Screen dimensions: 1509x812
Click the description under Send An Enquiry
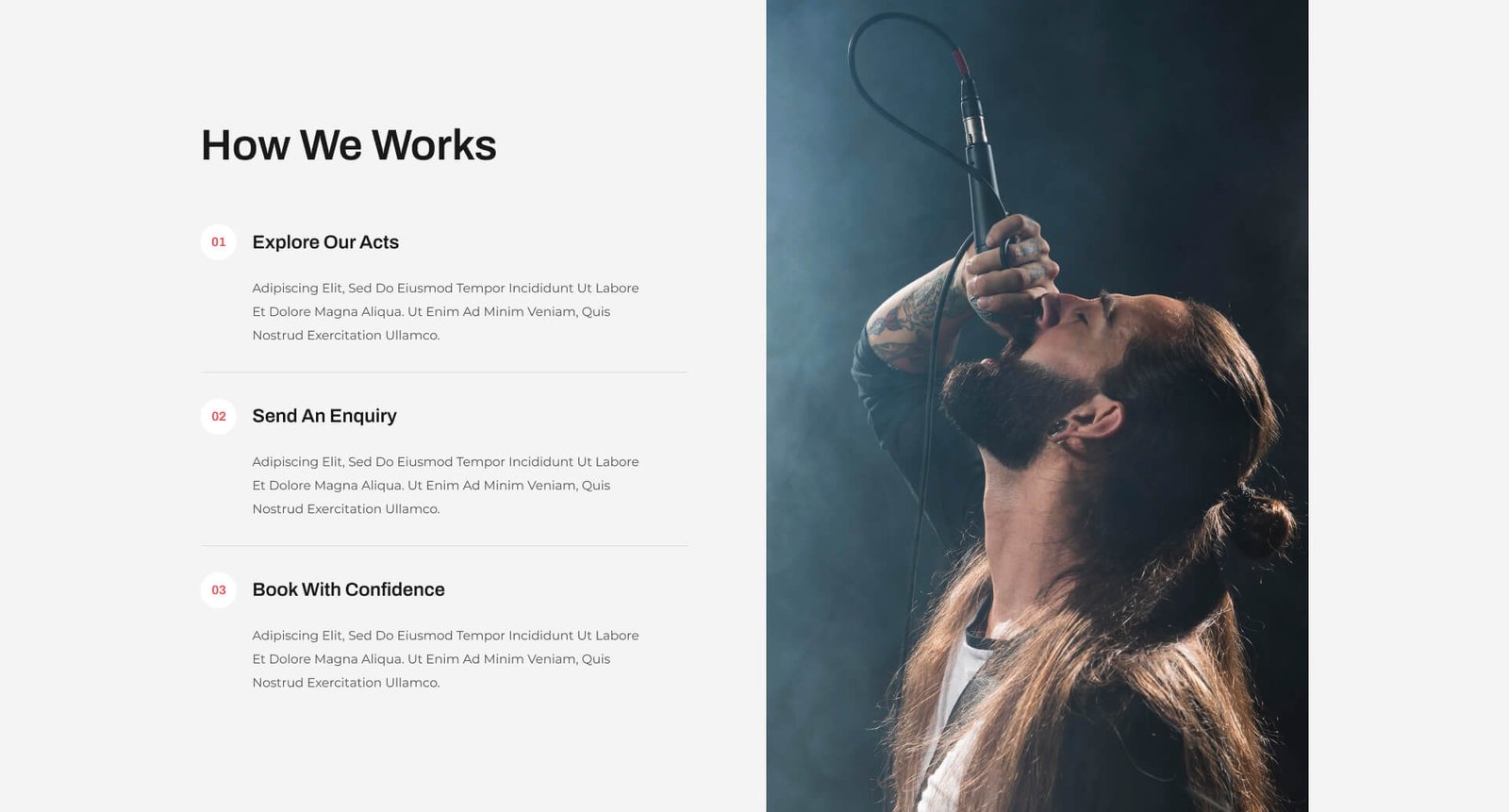pyautogui.click(x=445, y=485)
